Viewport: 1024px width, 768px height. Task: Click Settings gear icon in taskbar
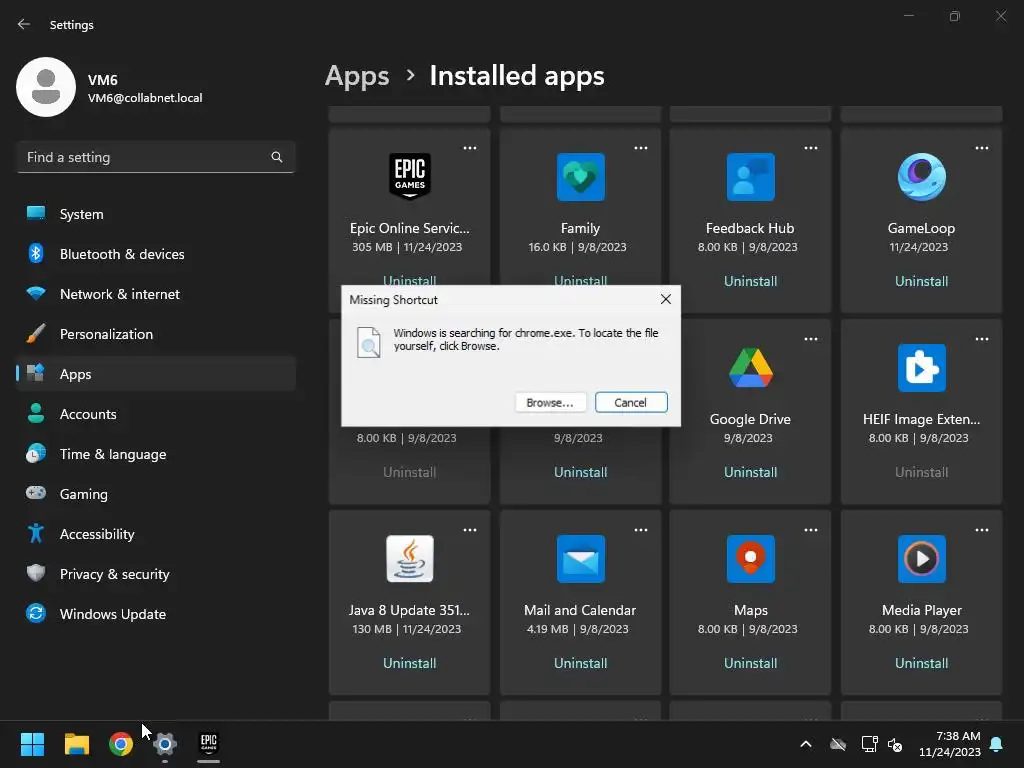[165, 743]
